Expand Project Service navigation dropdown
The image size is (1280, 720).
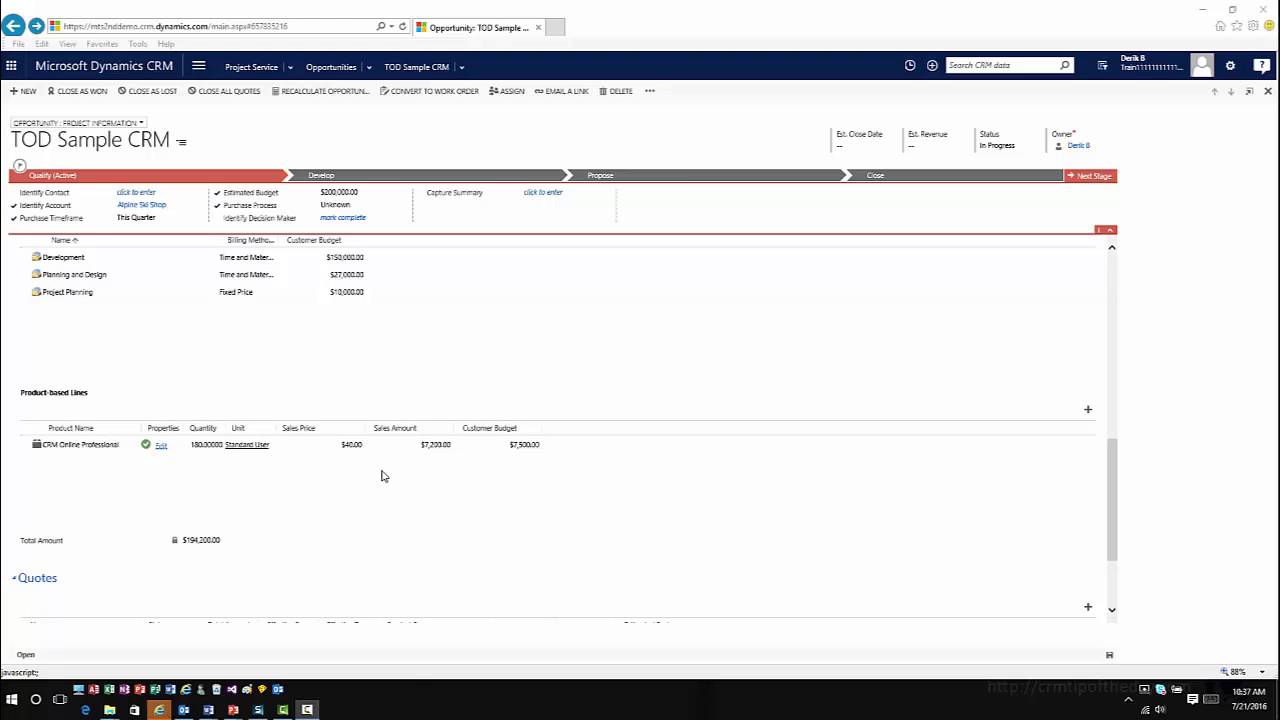point(290,67)
